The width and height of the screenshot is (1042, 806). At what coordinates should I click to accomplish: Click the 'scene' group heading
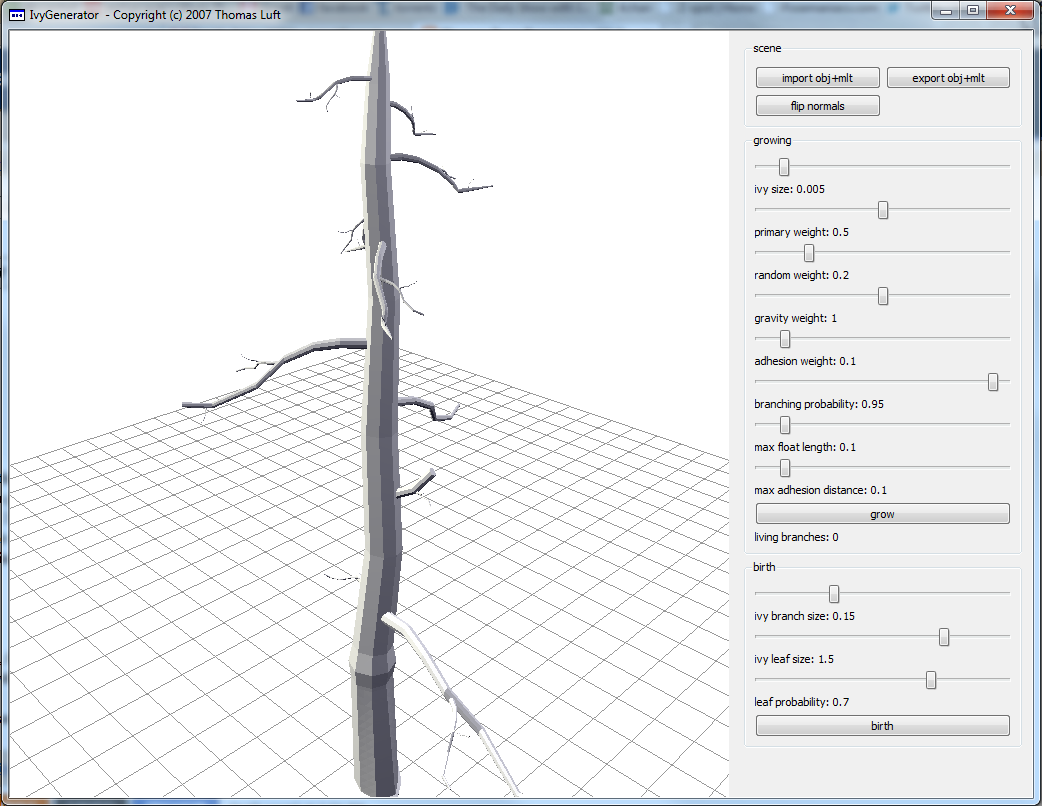coord(767,49)
